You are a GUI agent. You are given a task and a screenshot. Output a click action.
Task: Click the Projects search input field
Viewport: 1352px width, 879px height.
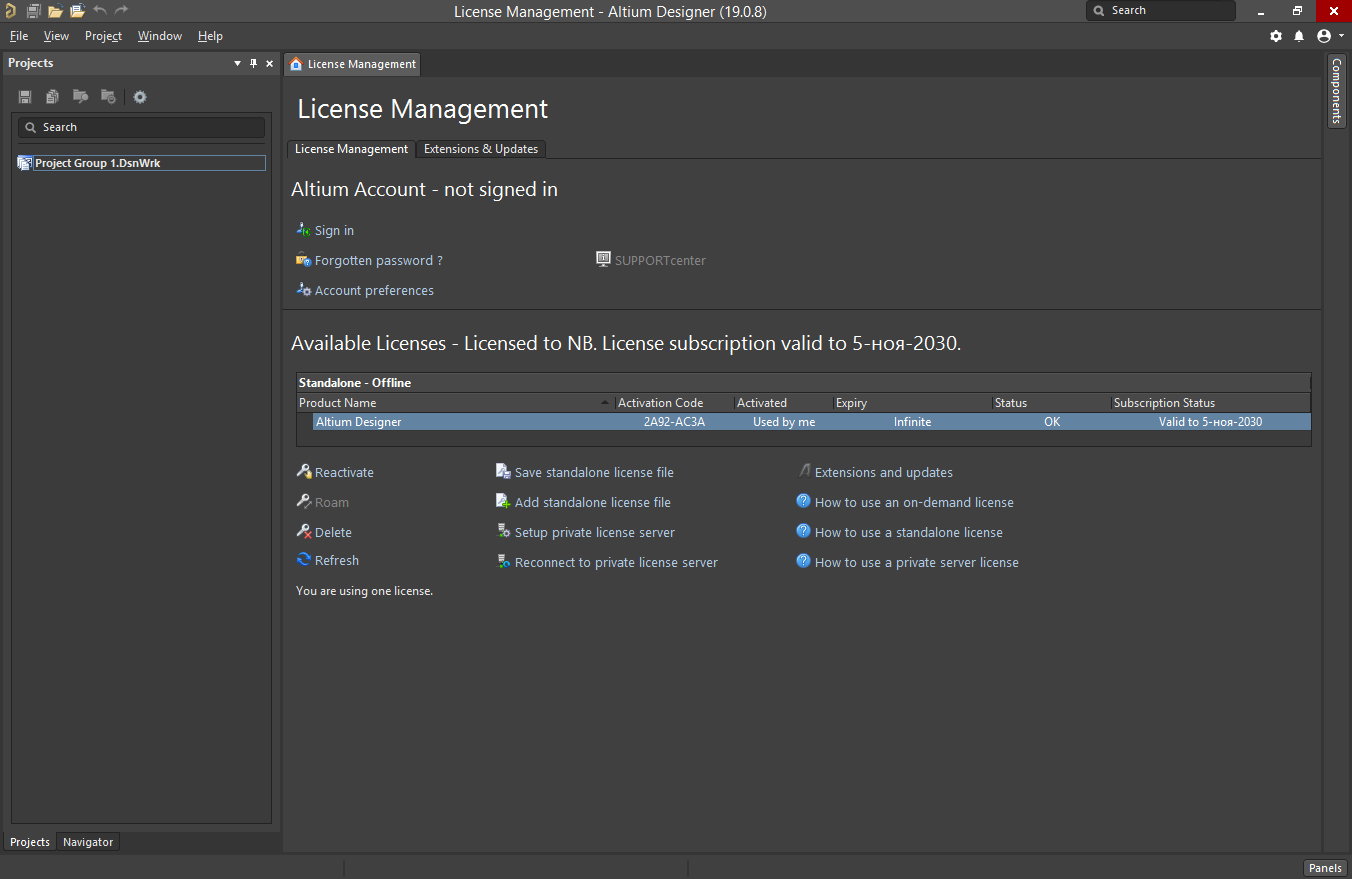tap(140, 126)
